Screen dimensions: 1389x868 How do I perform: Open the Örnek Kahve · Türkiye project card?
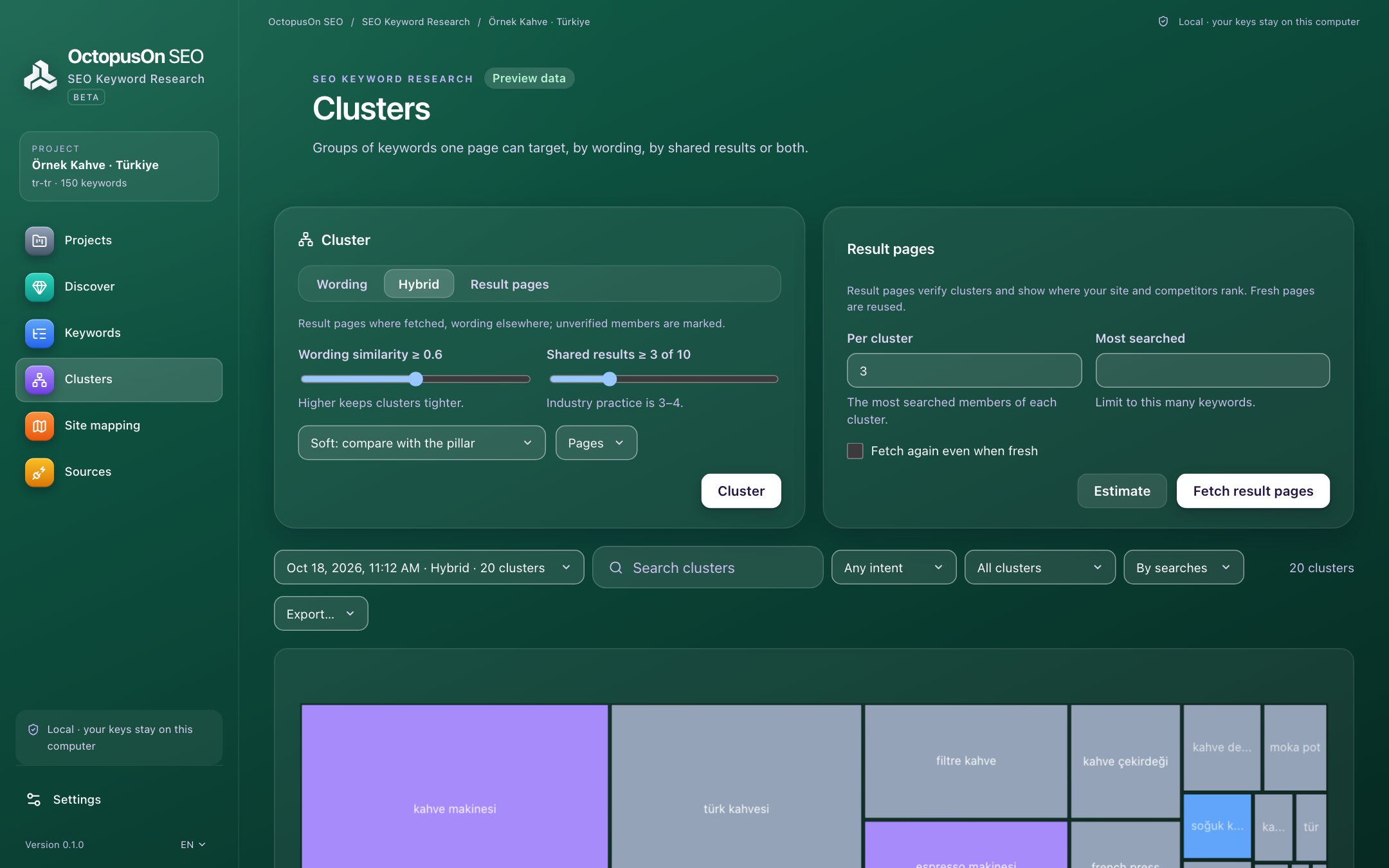(x=119, y=167)
